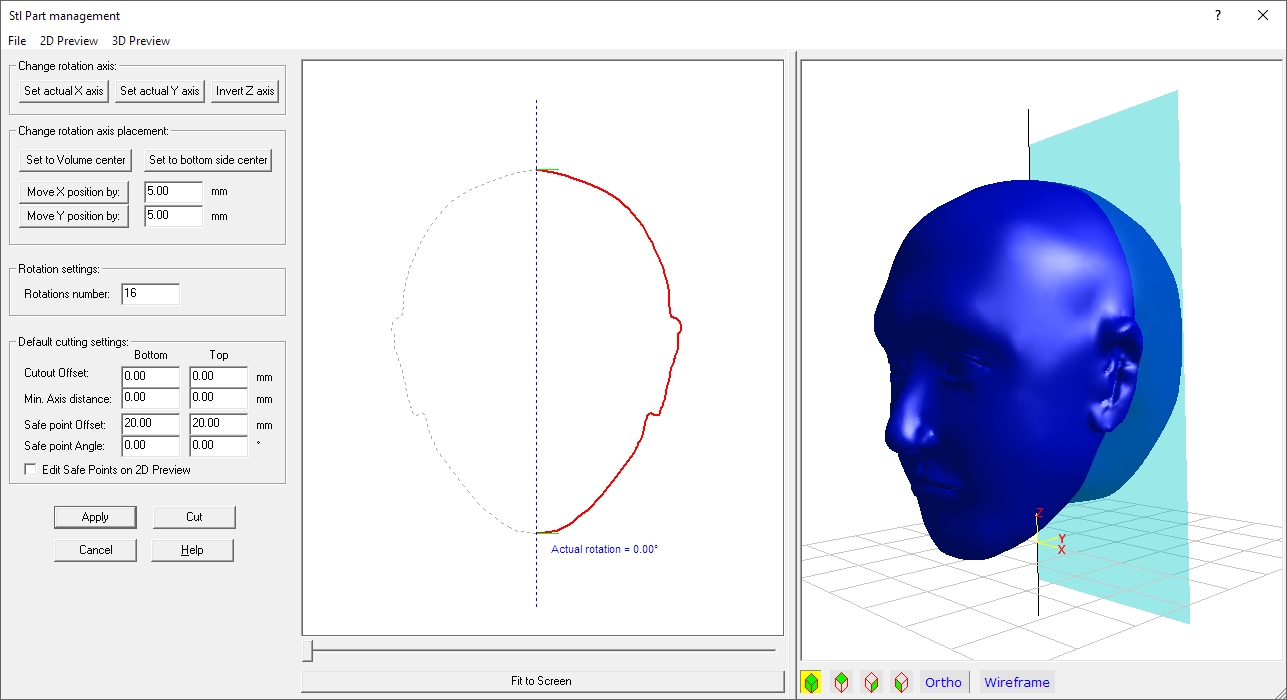Select the third cube view icon
This screenshot has height=700, width=1287.
tap(869, 681)
